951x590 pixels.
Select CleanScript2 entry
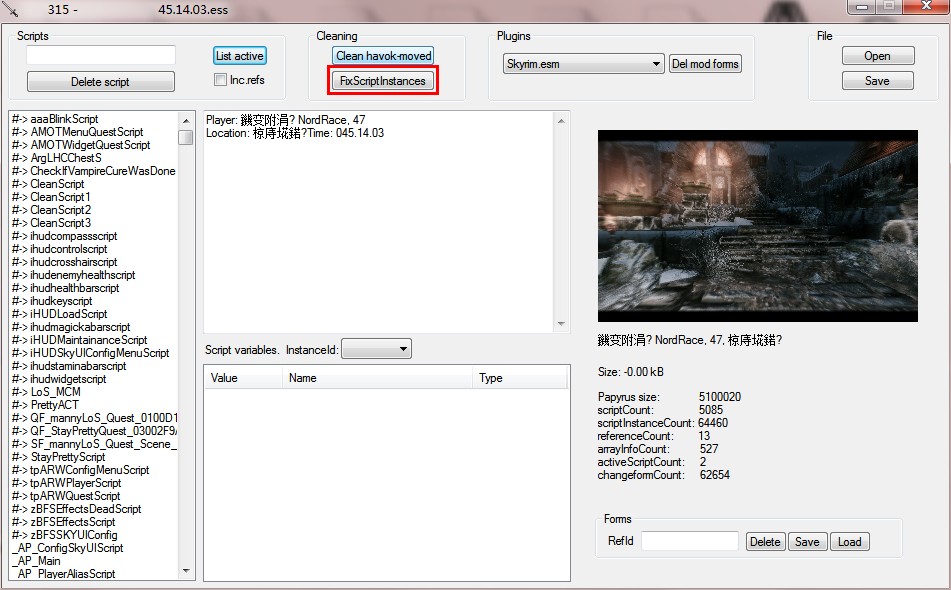[52, 210]
